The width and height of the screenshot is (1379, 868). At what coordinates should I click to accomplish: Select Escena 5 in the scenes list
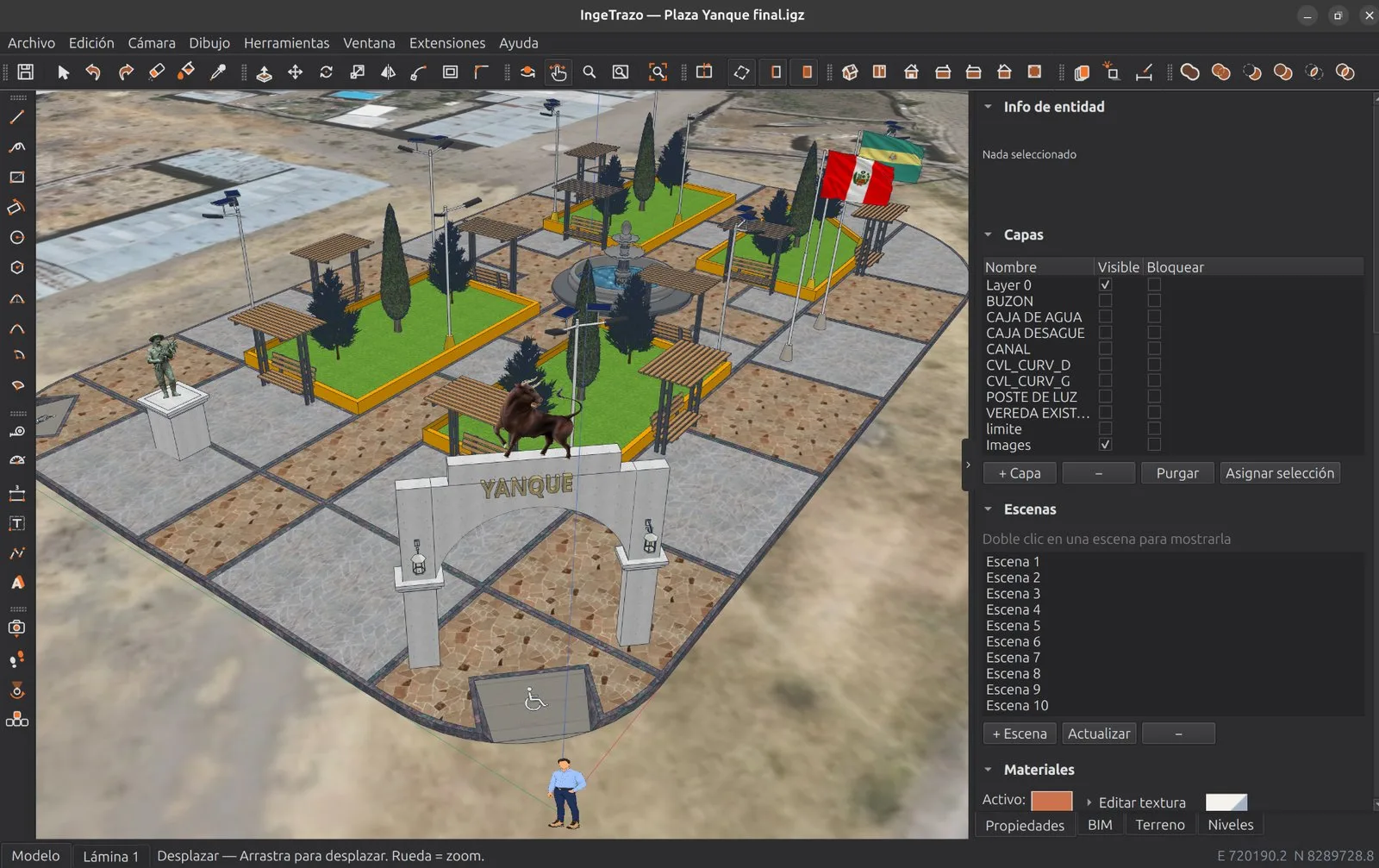[1013, 626]
